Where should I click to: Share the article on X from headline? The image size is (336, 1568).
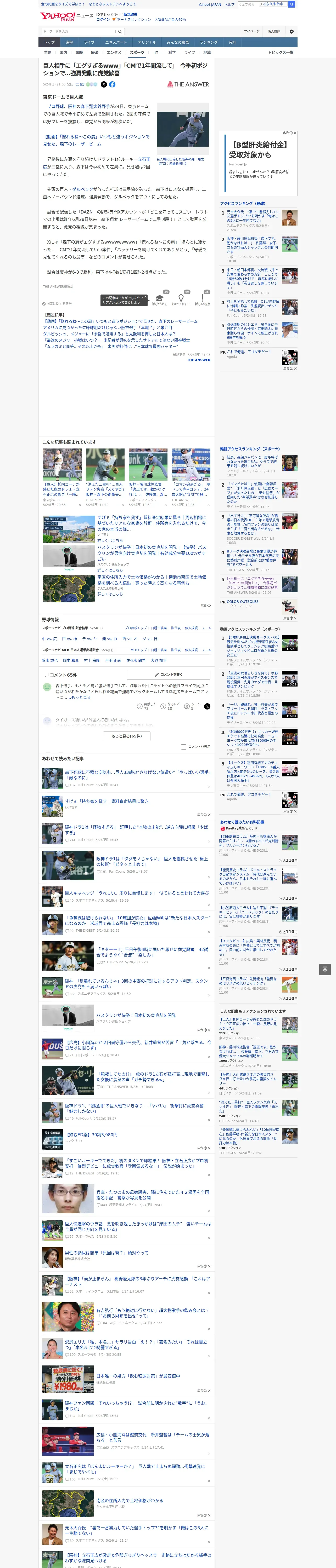click(104, 85)
